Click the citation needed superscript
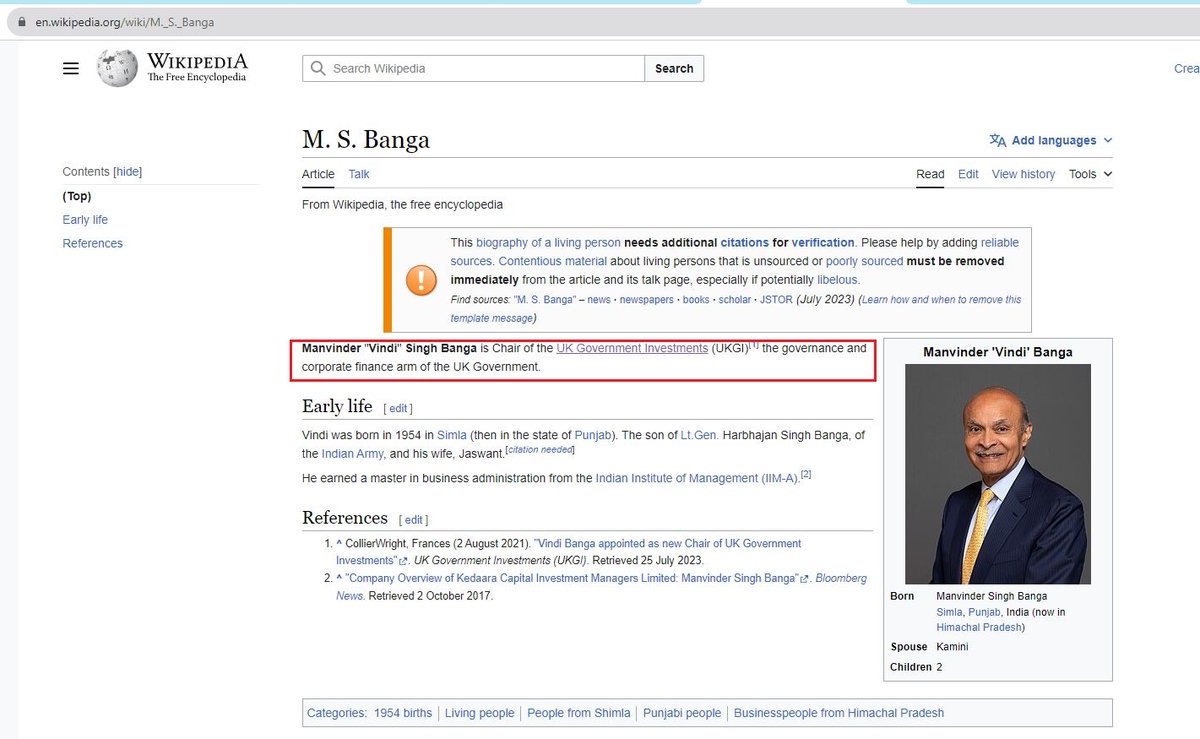The image size is (1200, 739). 540,450
